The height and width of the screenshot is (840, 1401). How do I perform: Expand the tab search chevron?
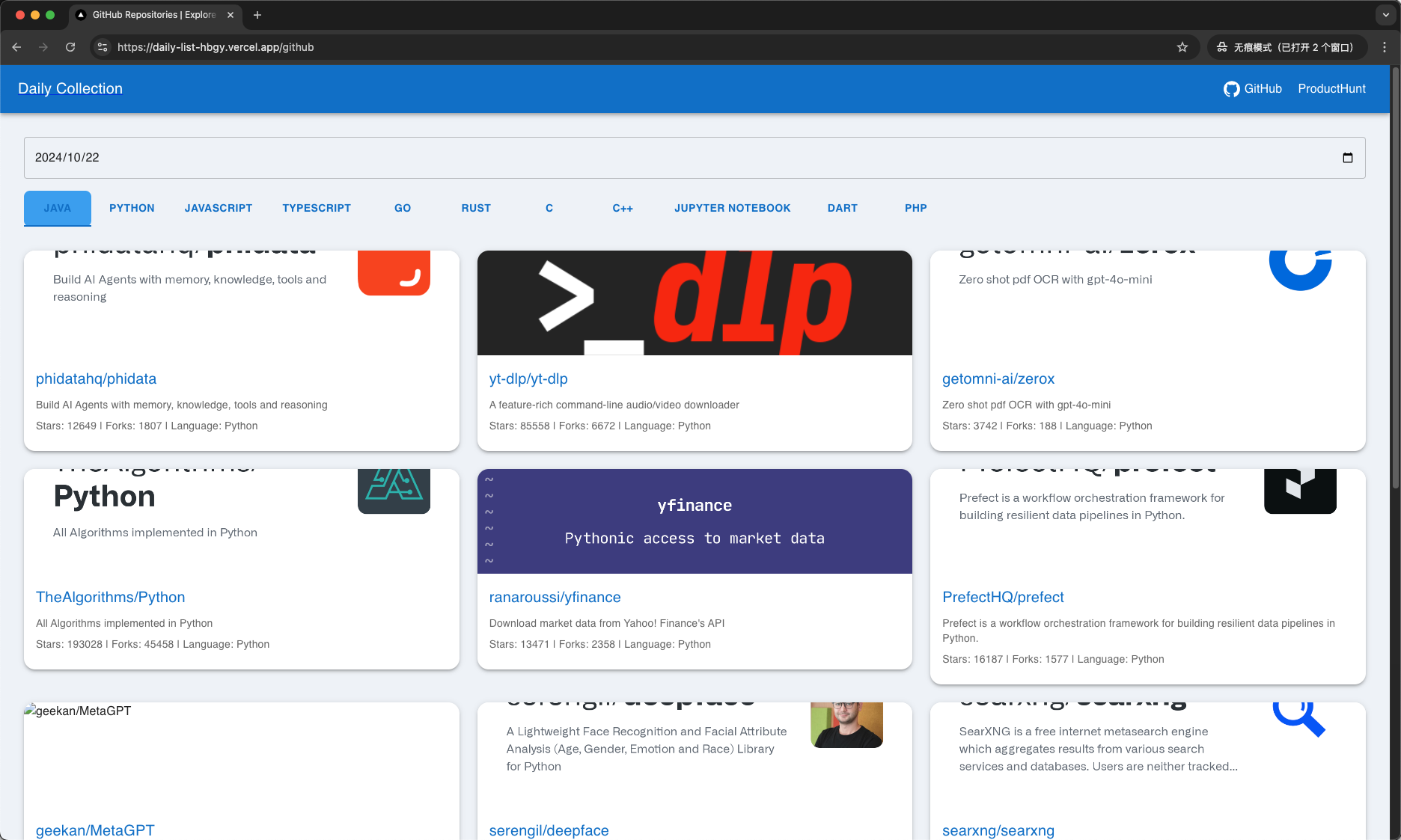[1385, 15]
